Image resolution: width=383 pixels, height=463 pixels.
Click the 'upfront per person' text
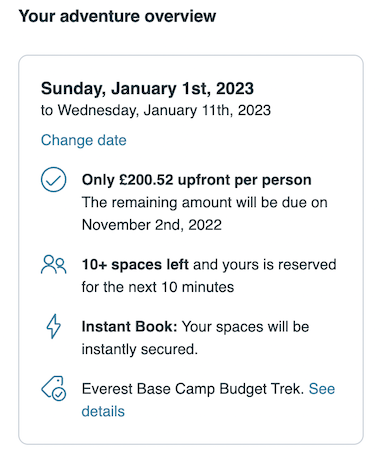tap(245, 180)
